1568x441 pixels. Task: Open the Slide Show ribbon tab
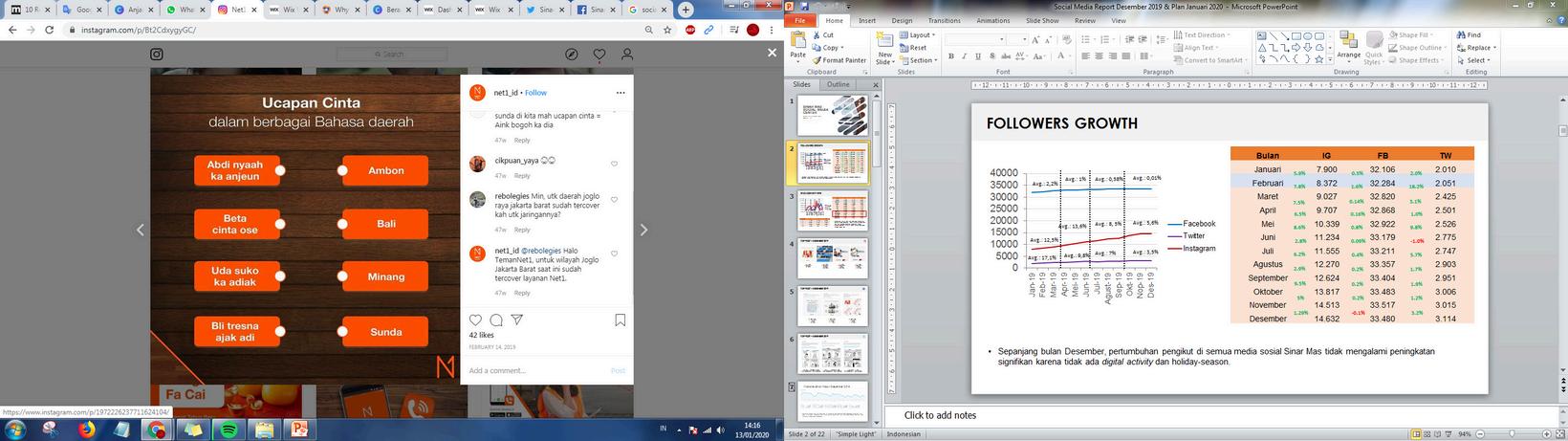pos(1042,20)
